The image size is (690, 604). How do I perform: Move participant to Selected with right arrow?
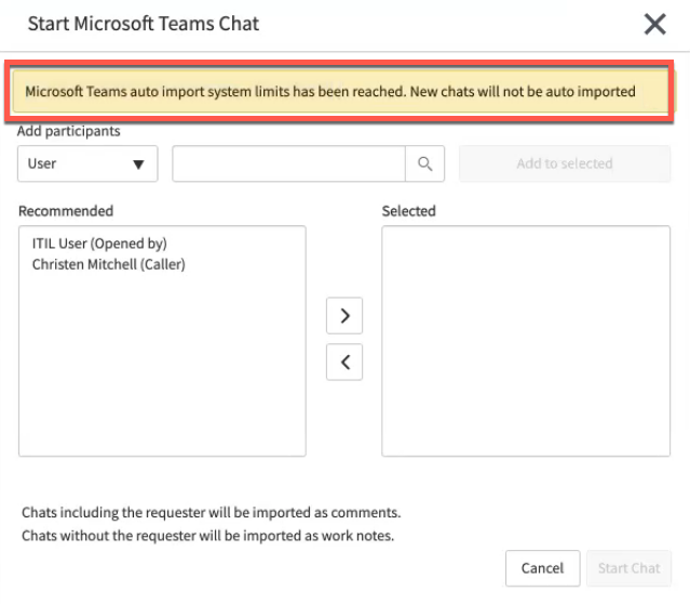(345, 315)
